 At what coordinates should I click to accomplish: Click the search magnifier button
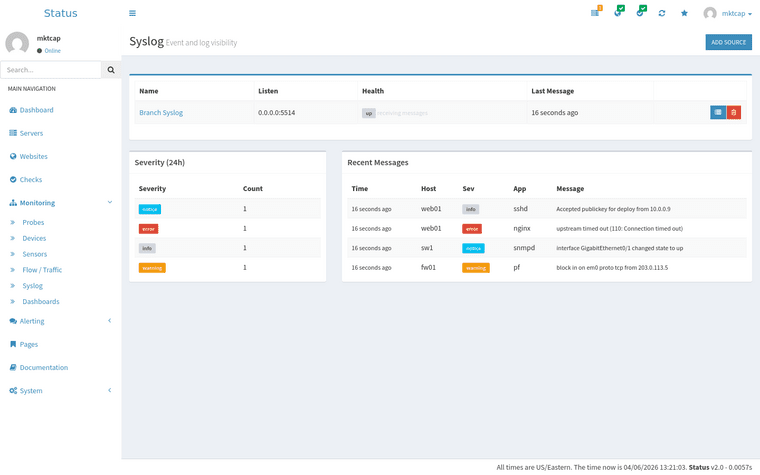[x=111, y=70]
